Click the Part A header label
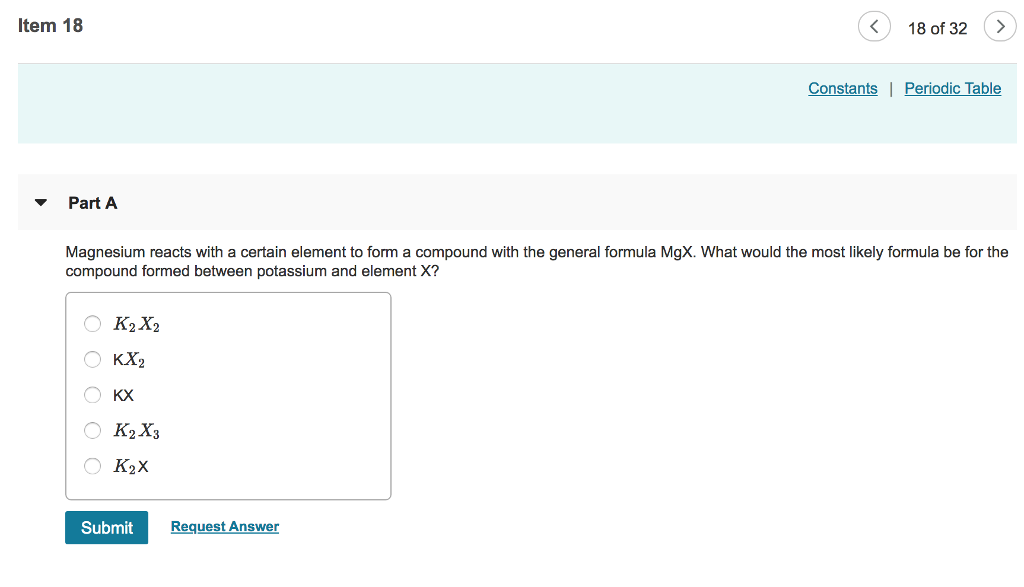The width and height of the screenshot is (1024, 587). click(x=92, y=202)
